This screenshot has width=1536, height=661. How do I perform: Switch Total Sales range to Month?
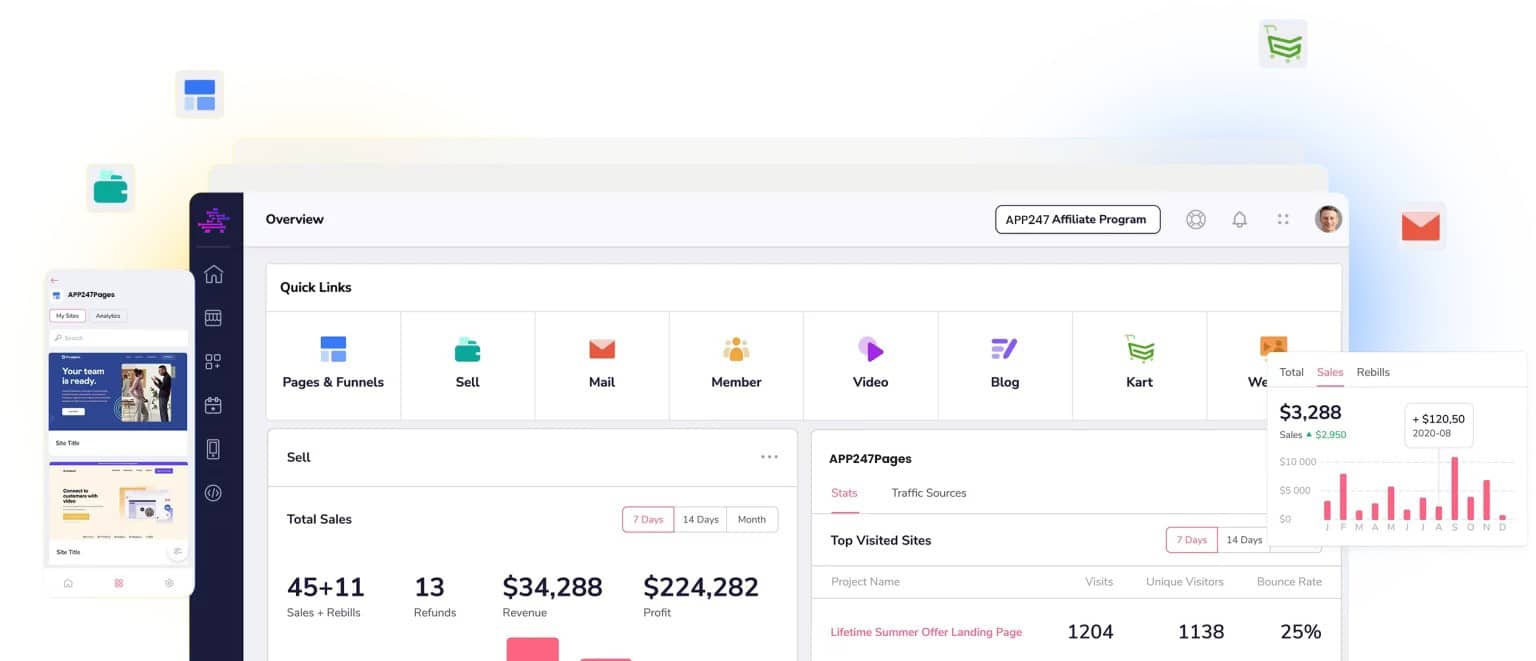[x=751, y=520]
